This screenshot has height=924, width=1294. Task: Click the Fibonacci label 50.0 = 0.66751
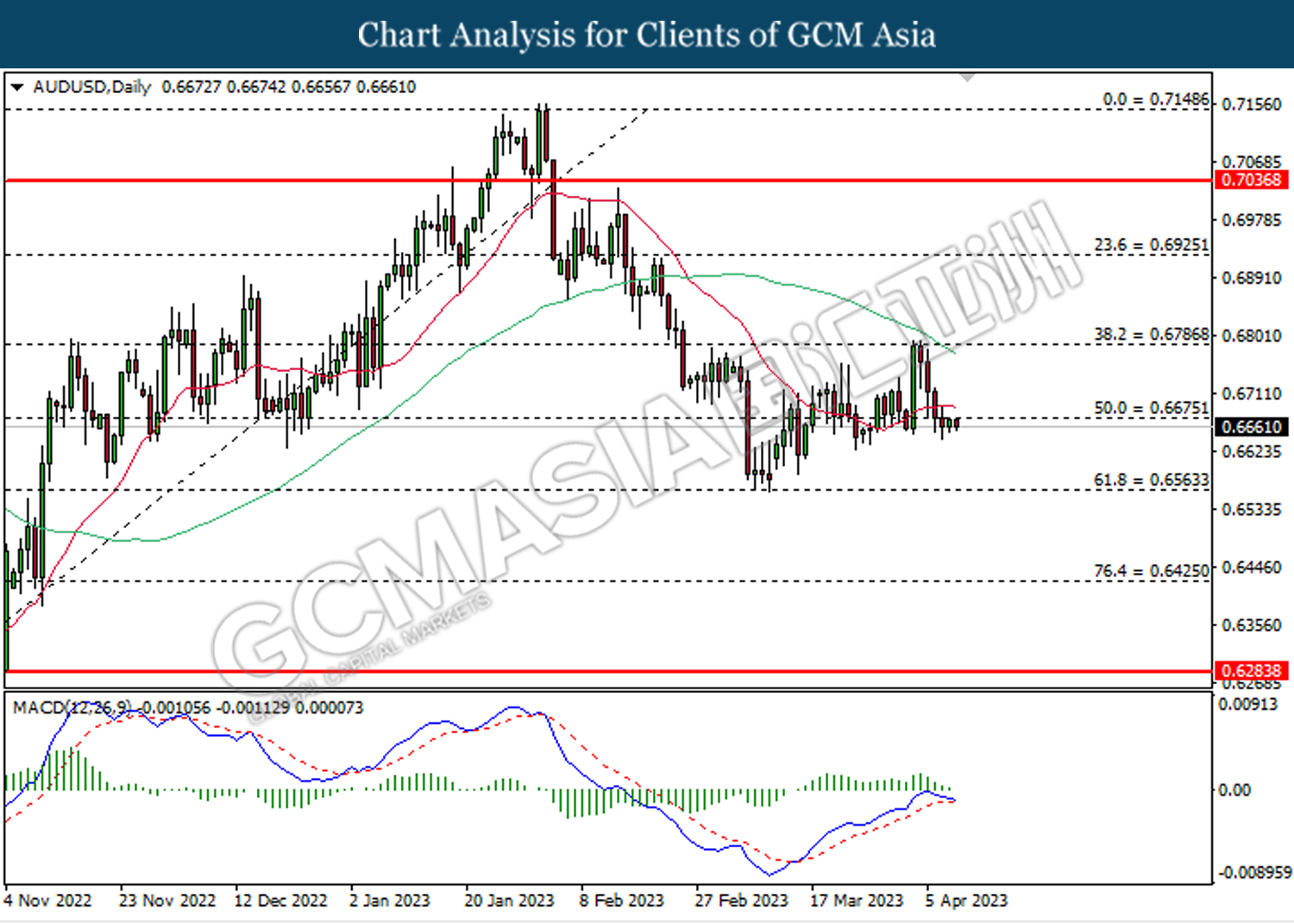(1151, 407)
